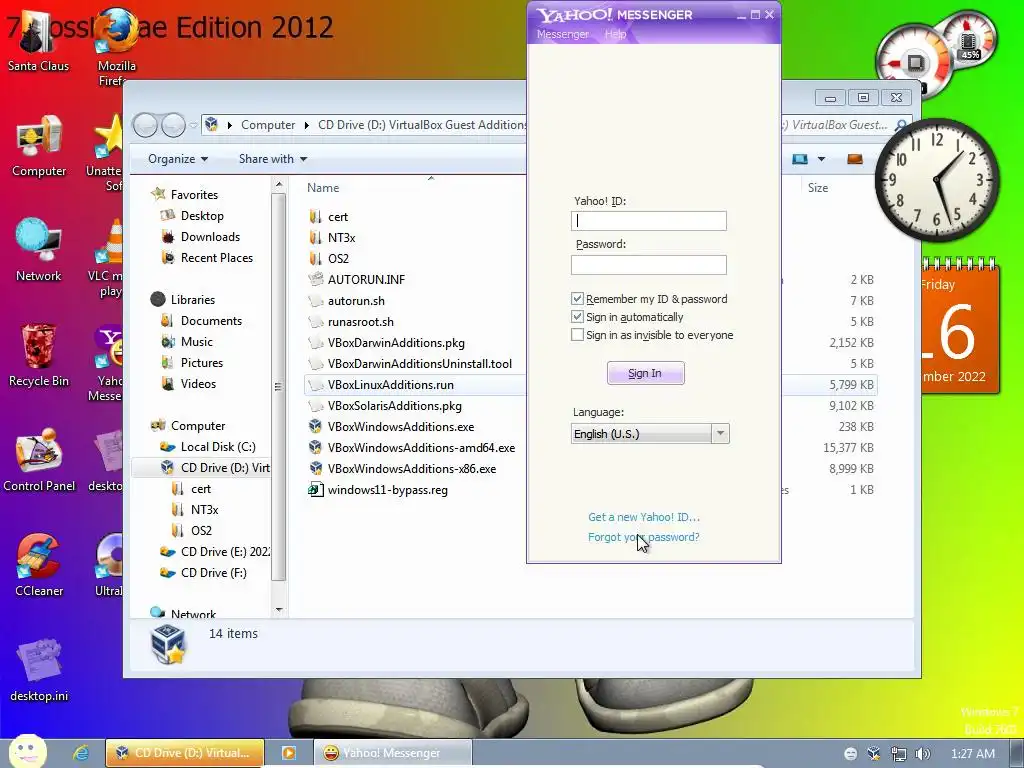The height and width of the screenshot is (768, 1024).
Task: Click the Explorer forward navigation button
Action: point(173,125)
